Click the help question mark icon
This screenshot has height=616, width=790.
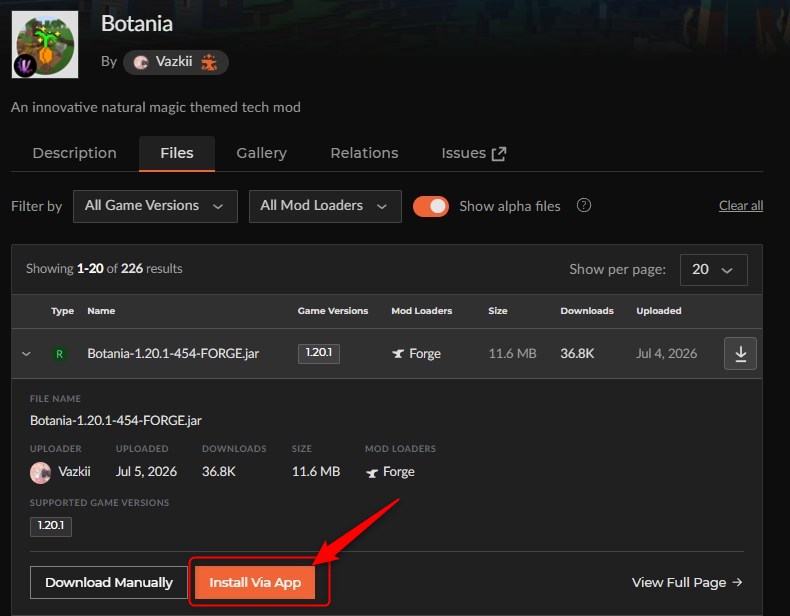click(x=583, y=206)
